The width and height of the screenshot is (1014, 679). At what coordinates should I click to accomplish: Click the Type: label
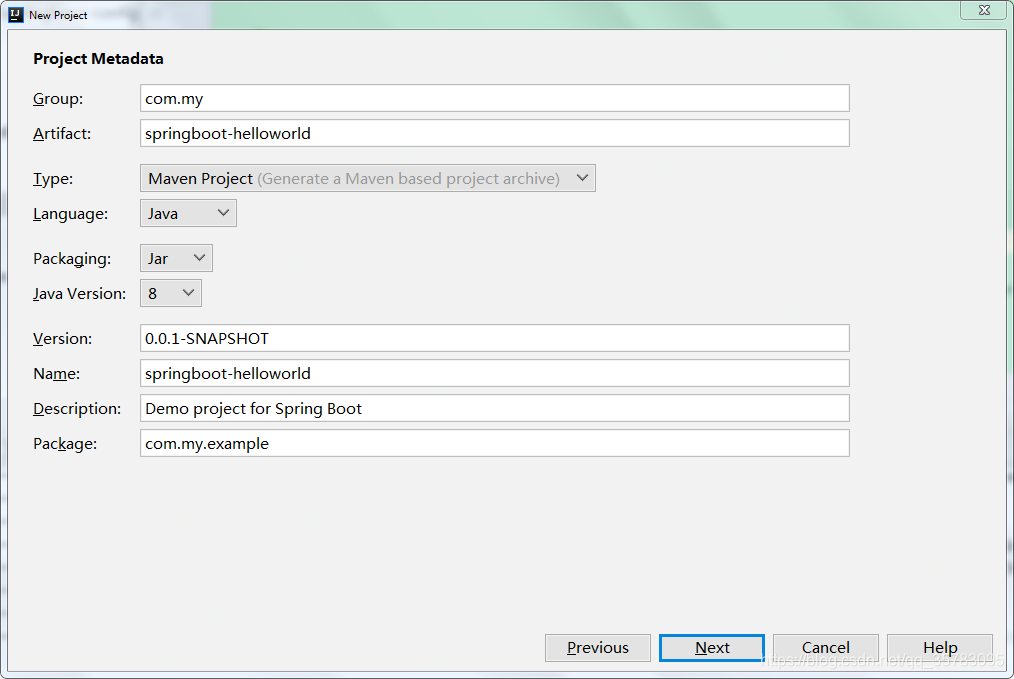pos(53,179)
